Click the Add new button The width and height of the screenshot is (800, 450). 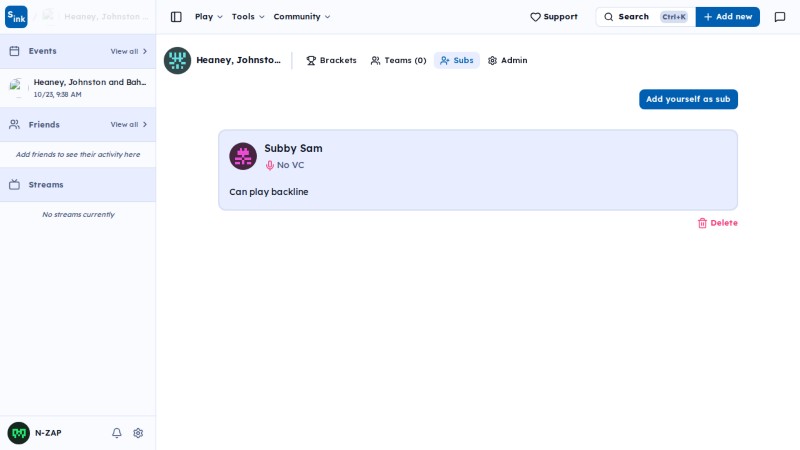click(728, 17)
